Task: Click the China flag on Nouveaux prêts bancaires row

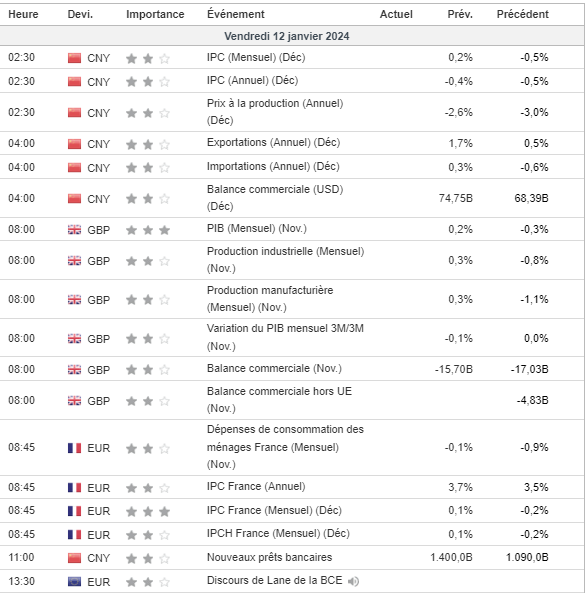Action: click(74, 558)
